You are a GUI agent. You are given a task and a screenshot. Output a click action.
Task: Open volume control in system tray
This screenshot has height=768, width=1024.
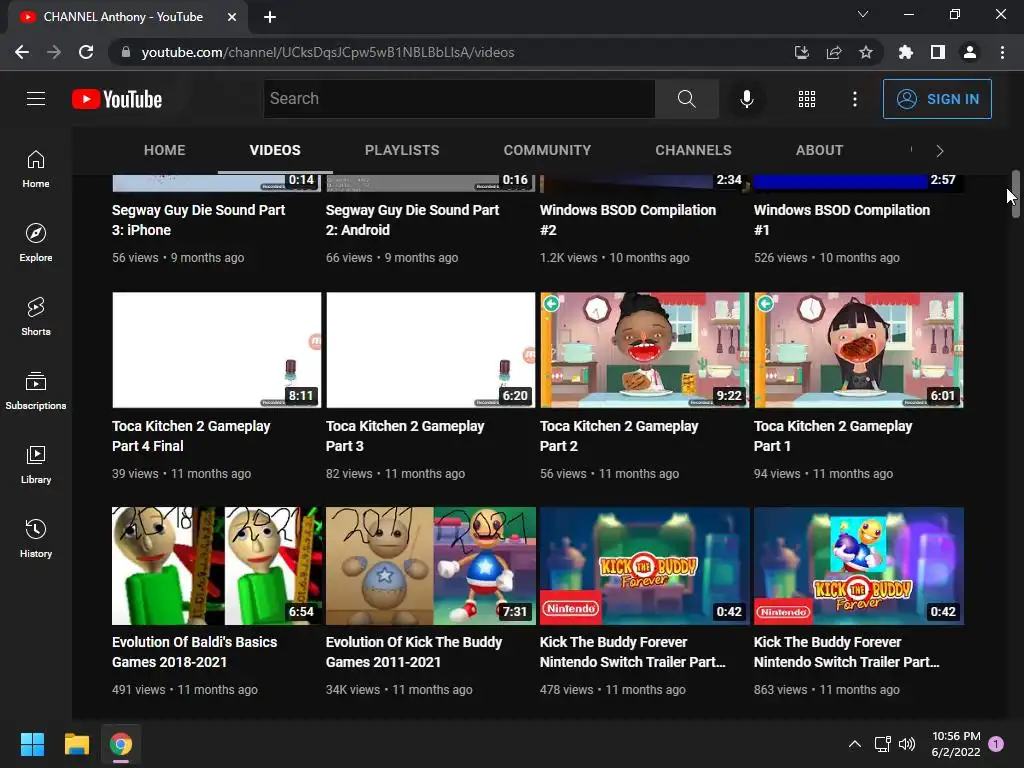(x=906, y=744)
